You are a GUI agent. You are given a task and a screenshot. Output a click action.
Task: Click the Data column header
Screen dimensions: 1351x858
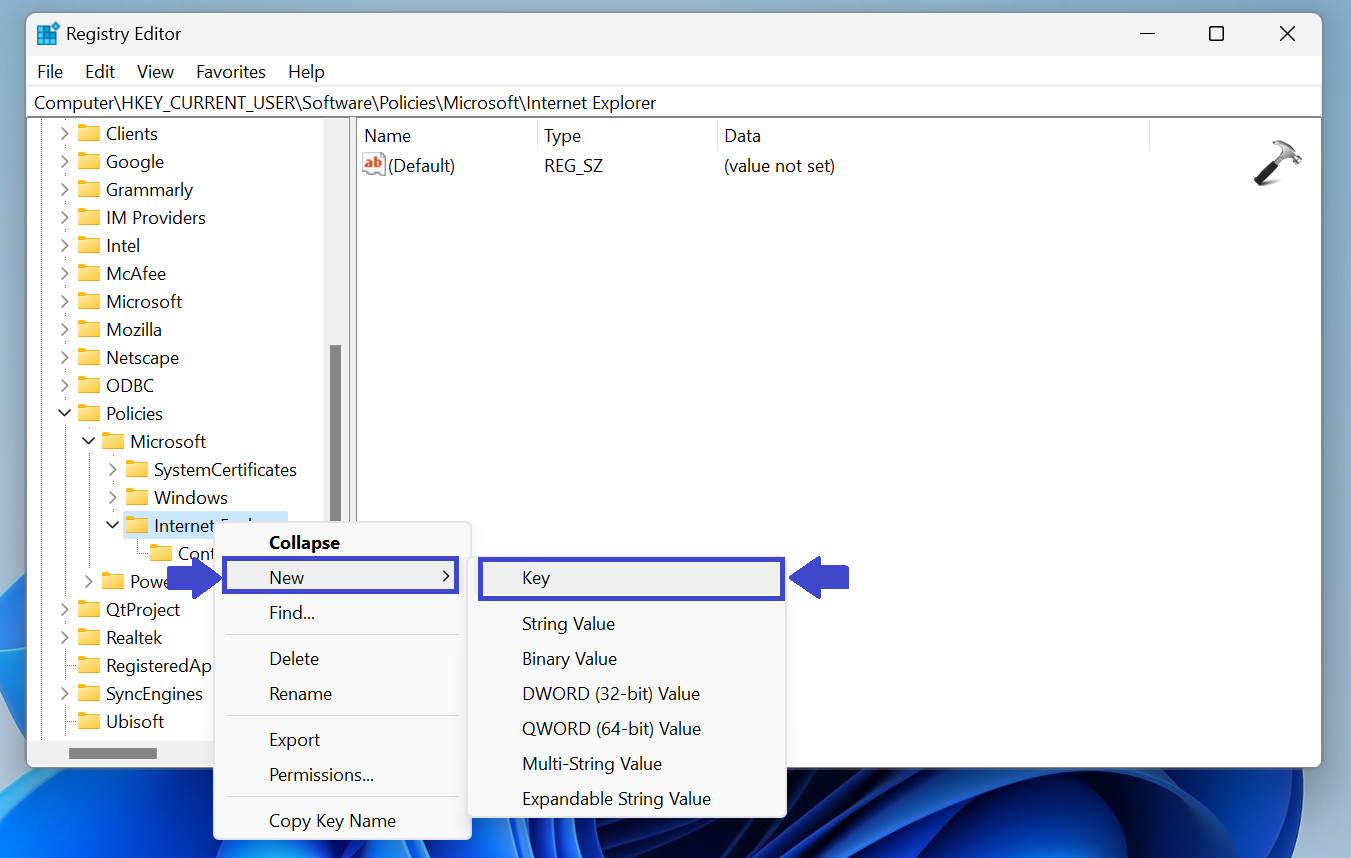[742, 136]
